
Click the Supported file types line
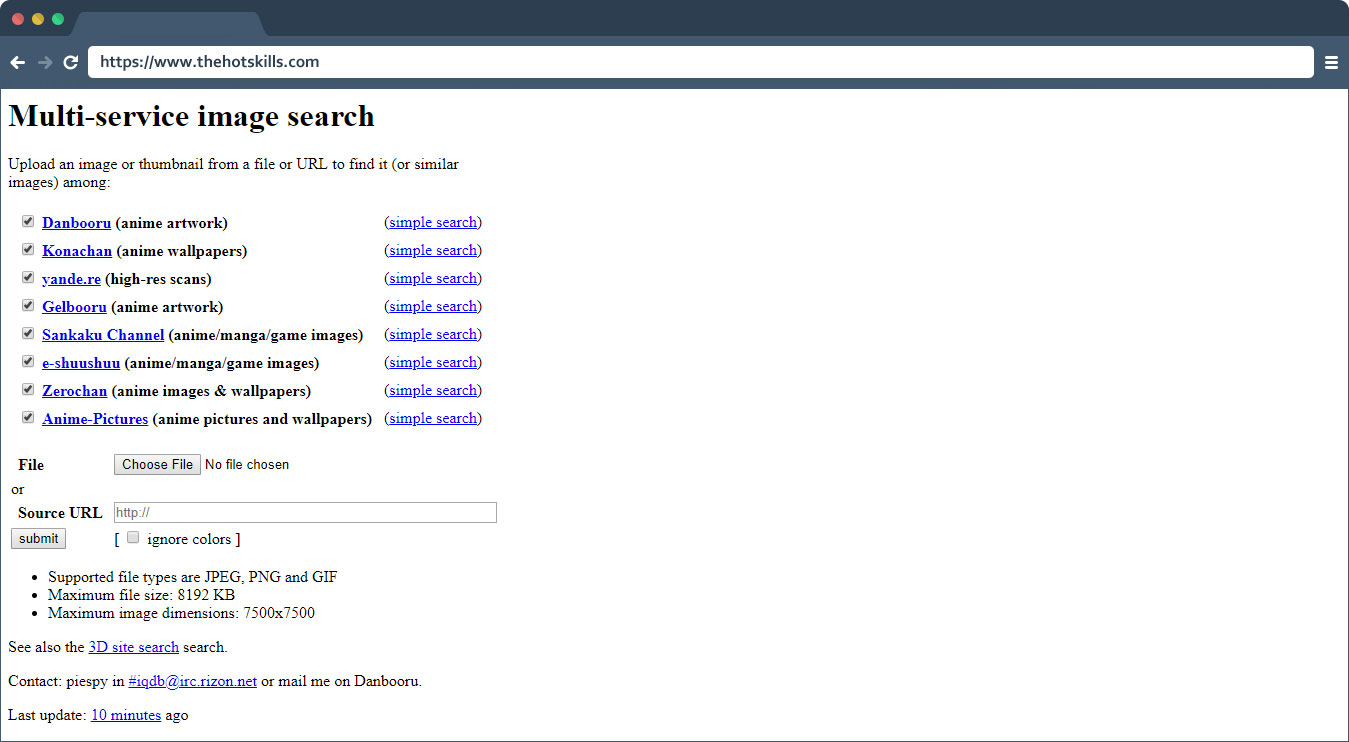[193, 577]
